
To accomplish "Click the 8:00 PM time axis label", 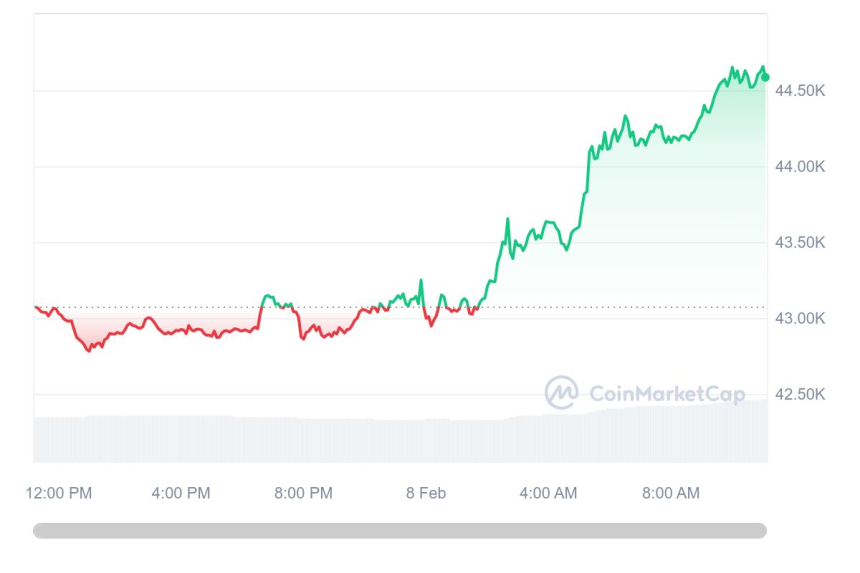I will [303, 493].
